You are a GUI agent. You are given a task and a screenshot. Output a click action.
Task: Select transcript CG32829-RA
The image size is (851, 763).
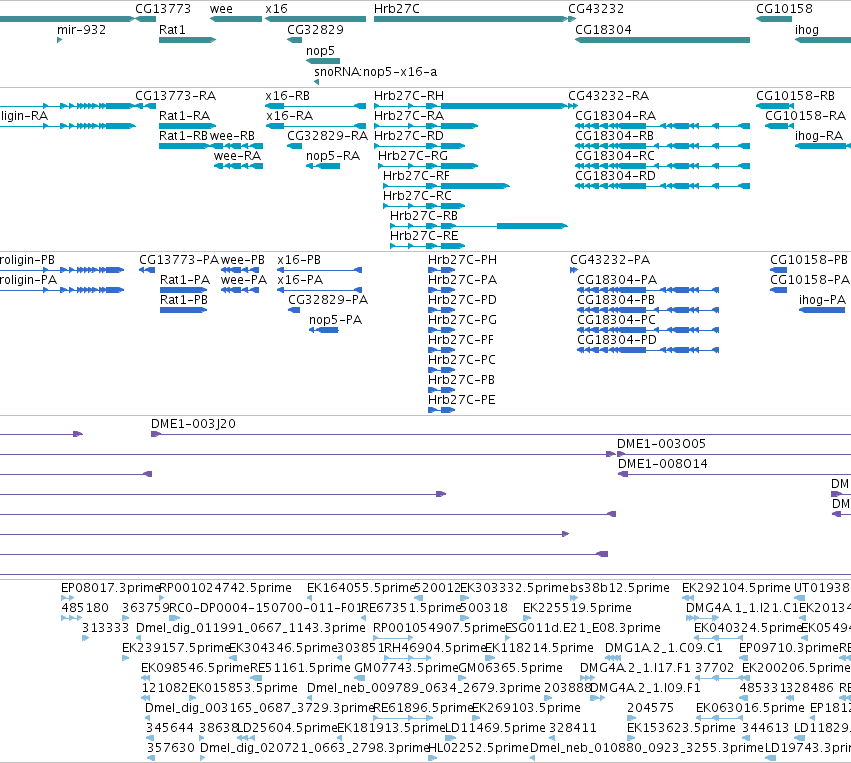click(x=327, y=136)
